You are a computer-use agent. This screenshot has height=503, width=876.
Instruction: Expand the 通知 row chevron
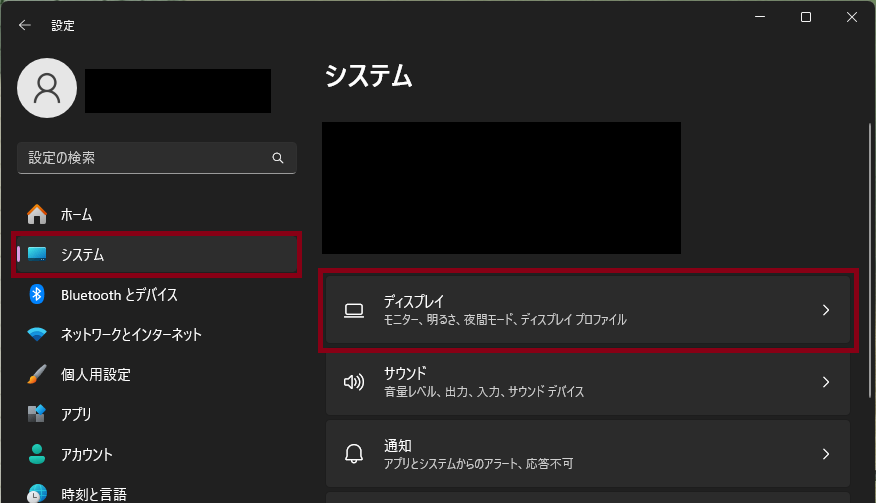826,454
